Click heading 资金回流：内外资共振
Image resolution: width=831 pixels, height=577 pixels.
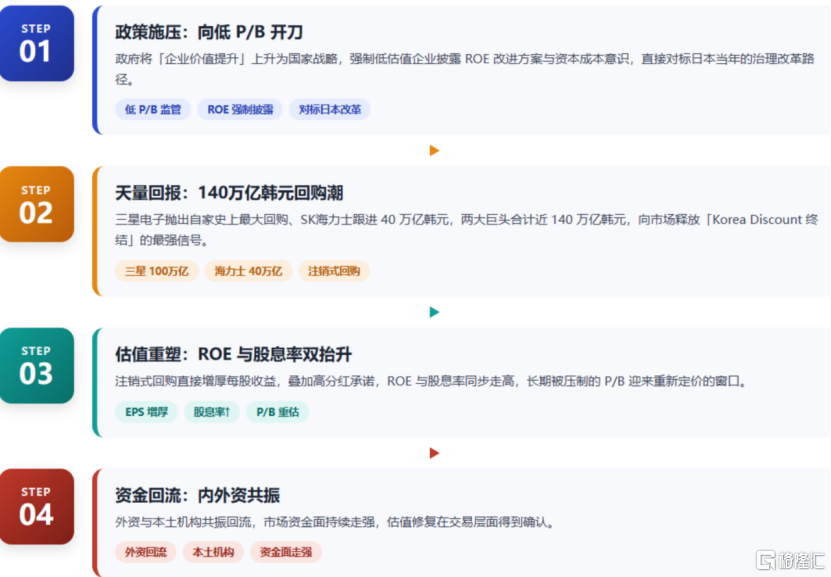197,495
